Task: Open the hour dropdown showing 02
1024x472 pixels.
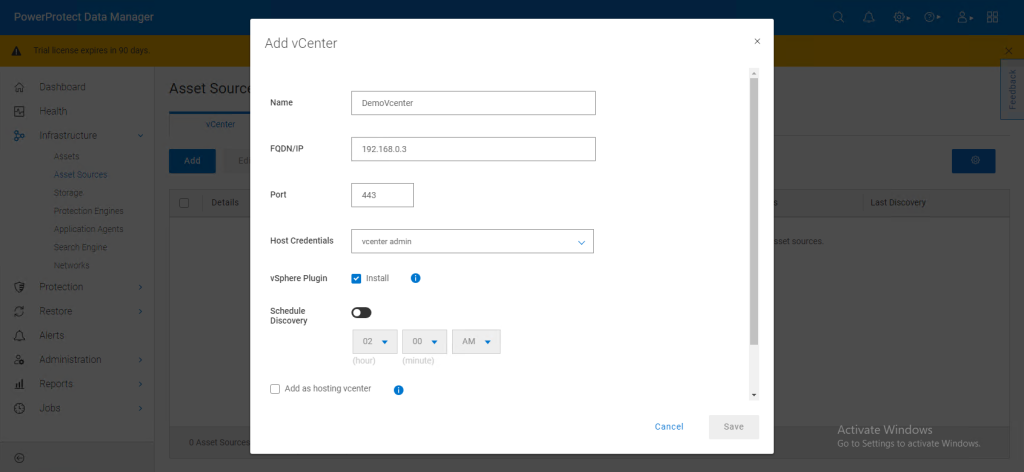Action: point(374,342)
